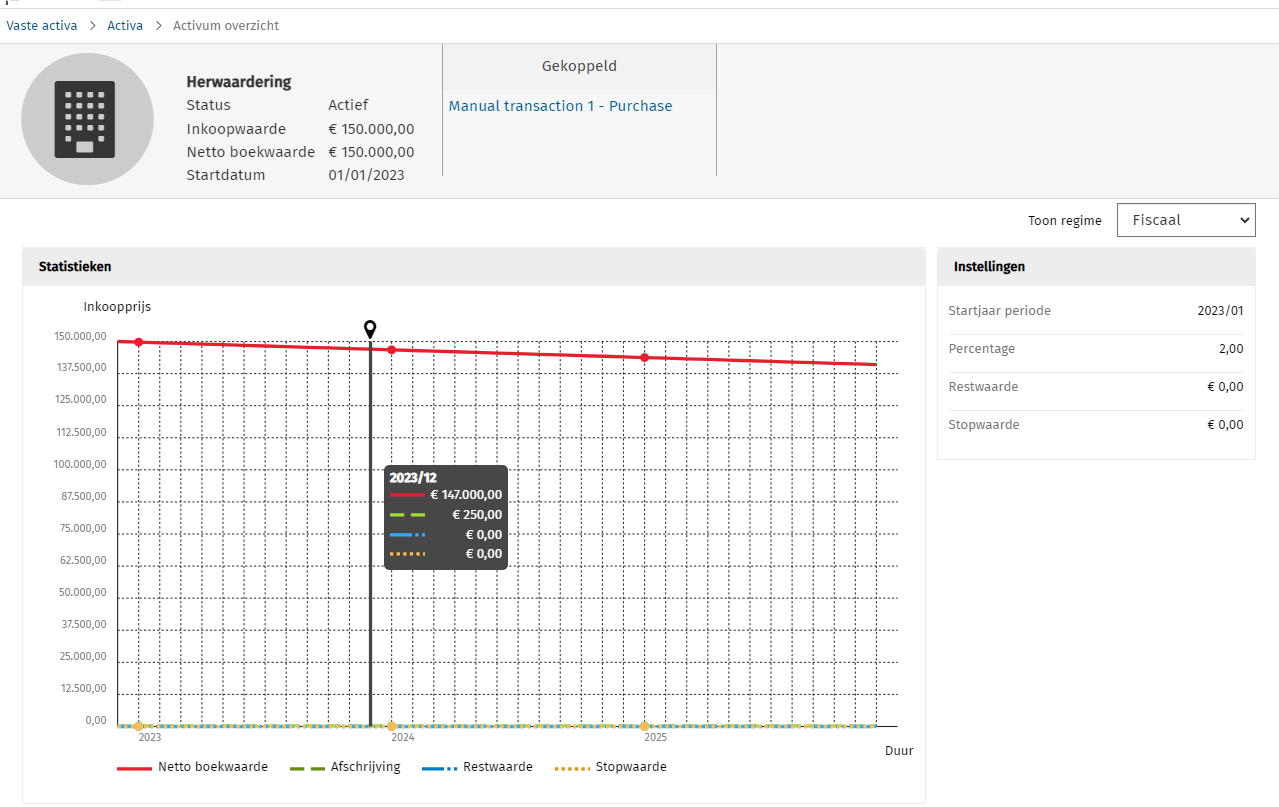Click the orange dot at 2024 on the axis
This screenshot has height=807, width=1279.
click(392, 726)
